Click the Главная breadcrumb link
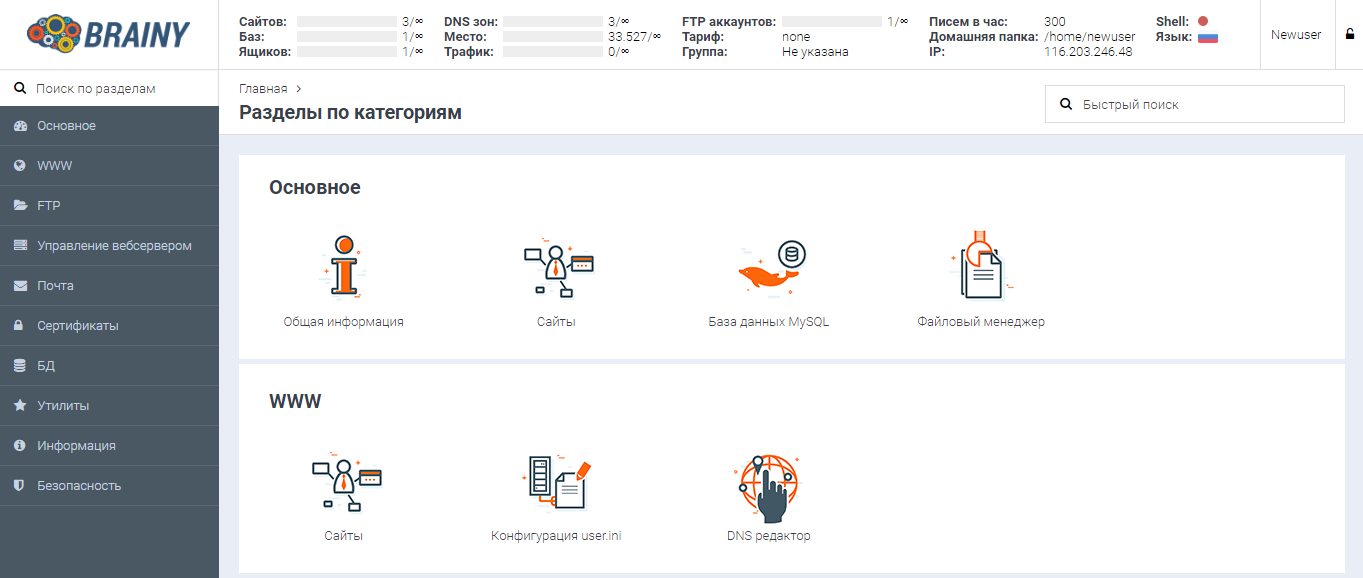 (x=263, y=89)
